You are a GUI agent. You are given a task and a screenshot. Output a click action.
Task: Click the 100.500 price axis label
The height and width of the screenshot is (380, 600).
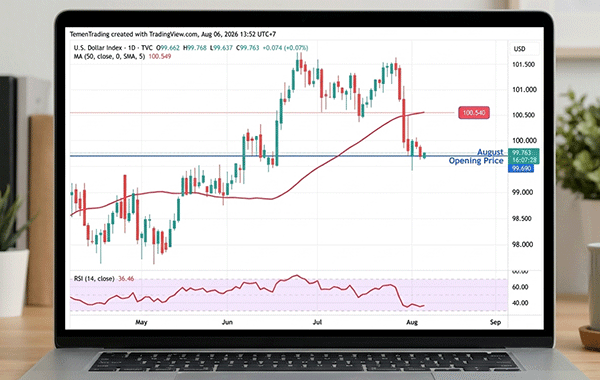click(x=523, y=115)
